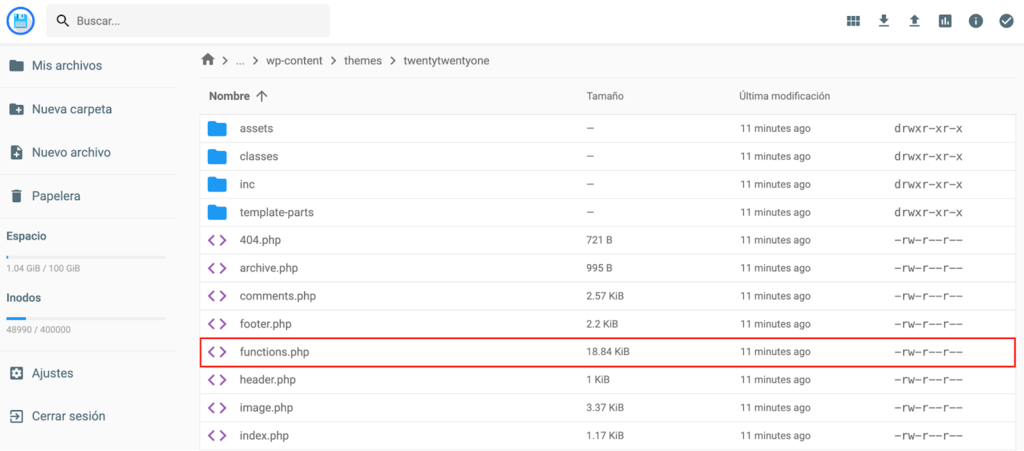Create a Nuevo archivo
Screen dimensions: 1024x451
click(x=70, y=153)
